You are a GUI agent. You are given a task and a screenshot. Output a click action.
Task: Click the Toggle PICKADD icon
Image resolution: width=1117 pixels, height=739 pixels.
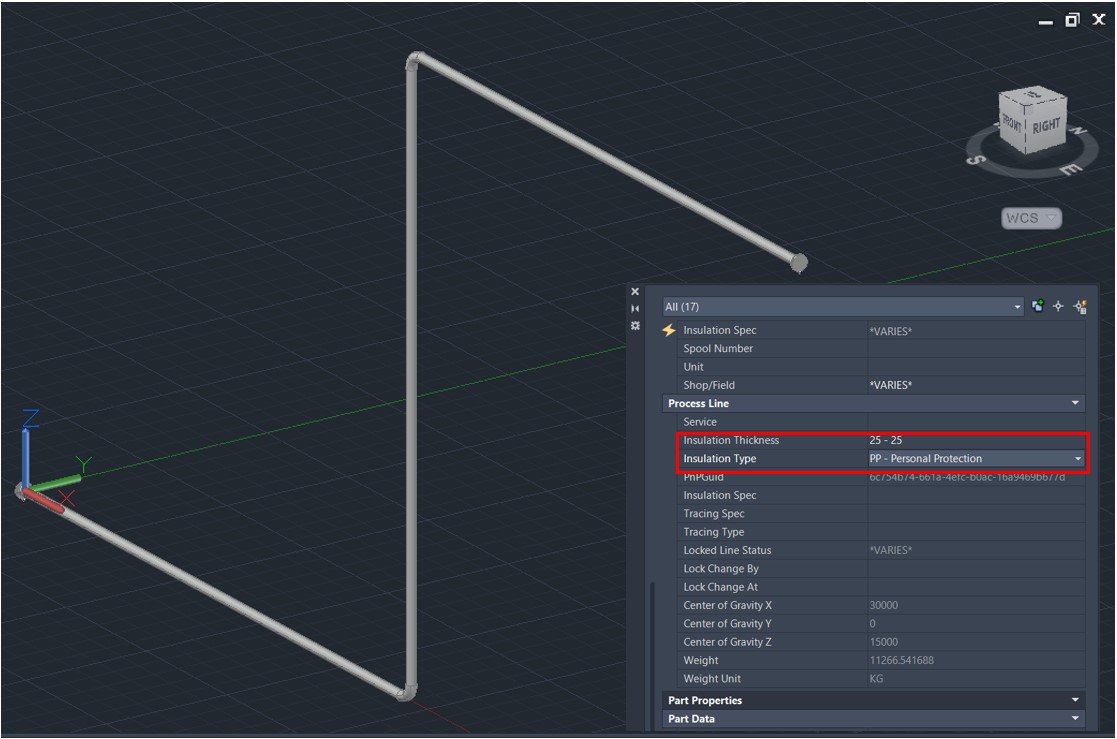(1037, 306)
